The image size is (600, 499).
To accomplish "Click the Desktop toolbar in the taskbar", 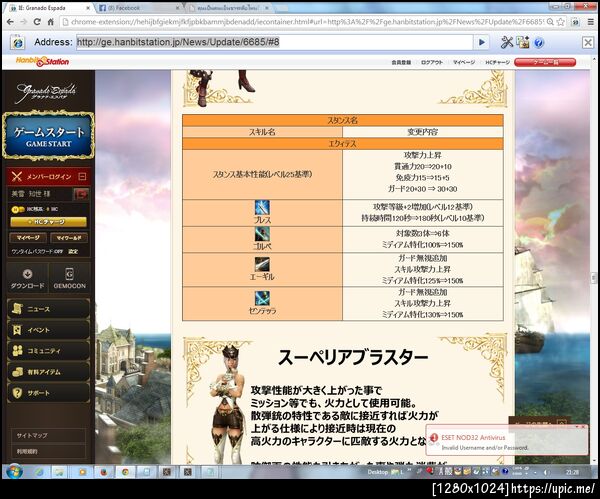I will pos(378,472).
